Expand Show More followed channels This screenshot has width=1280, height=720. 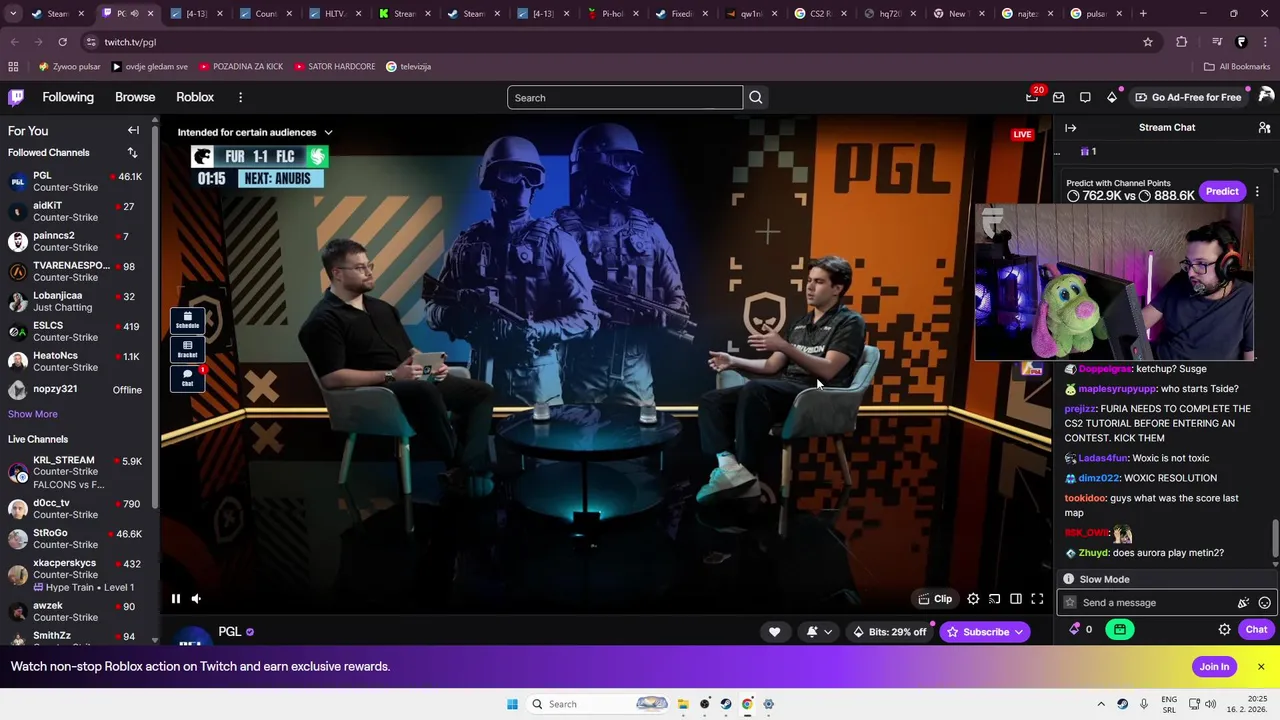(x=33, y=414)
